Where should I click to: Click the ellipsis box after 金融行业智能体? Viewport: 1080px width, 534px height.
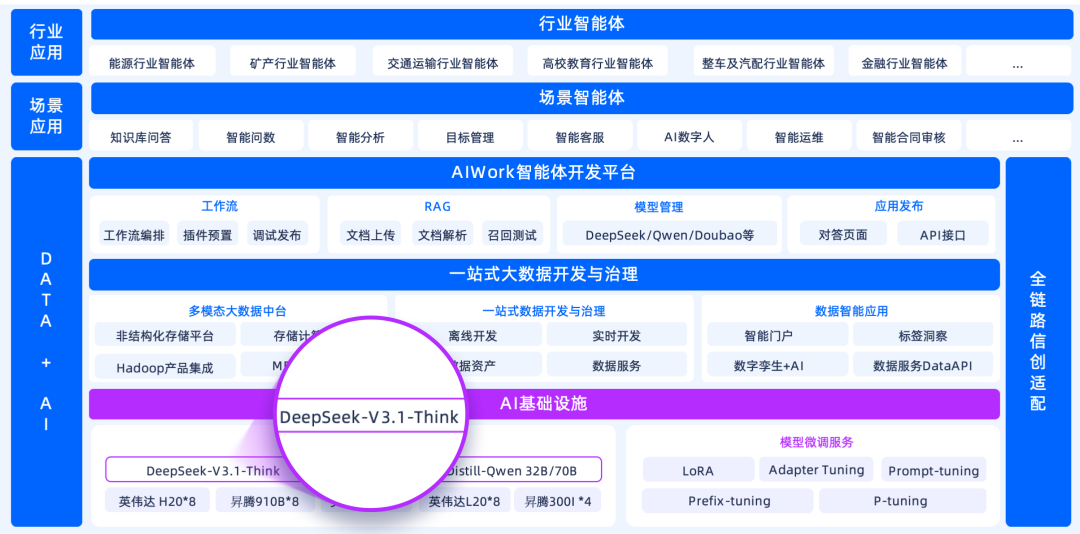click(x=1017, y=63)
